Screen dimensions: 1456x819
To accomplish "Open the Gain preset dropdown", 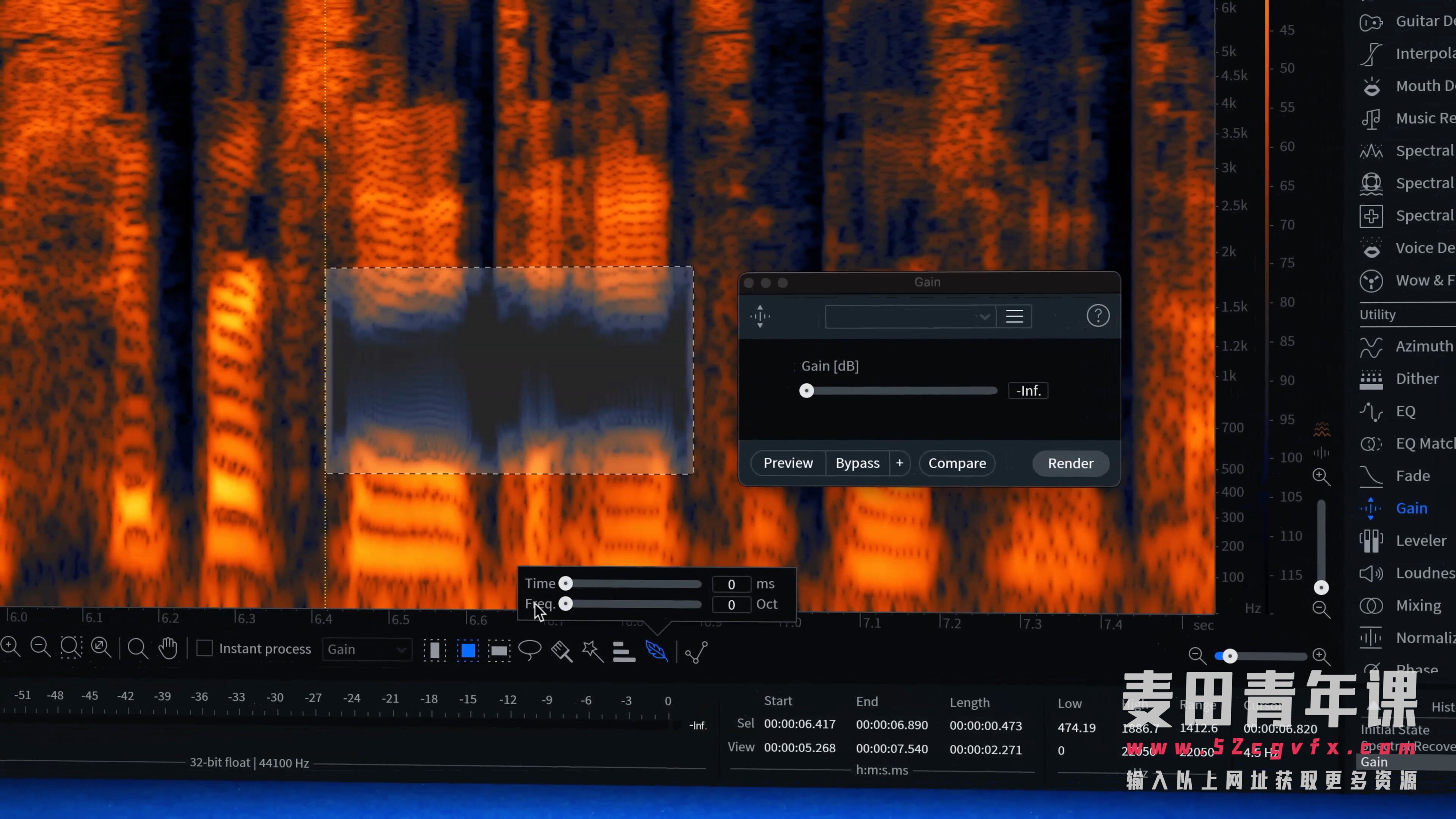I will [x=910, y=317].
